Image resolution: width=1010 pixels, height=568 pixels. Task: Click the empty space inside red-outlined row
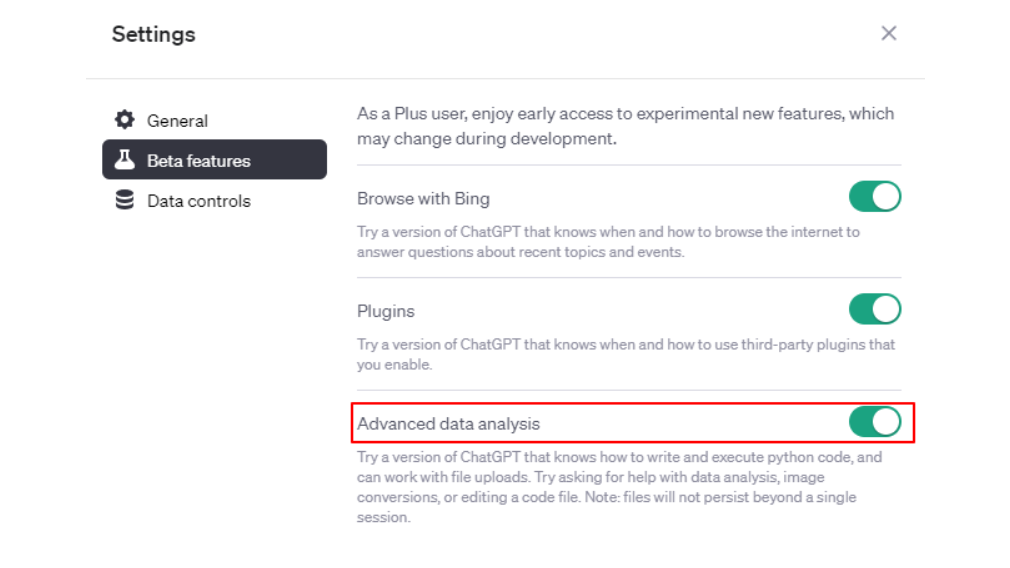pos(692,423)
